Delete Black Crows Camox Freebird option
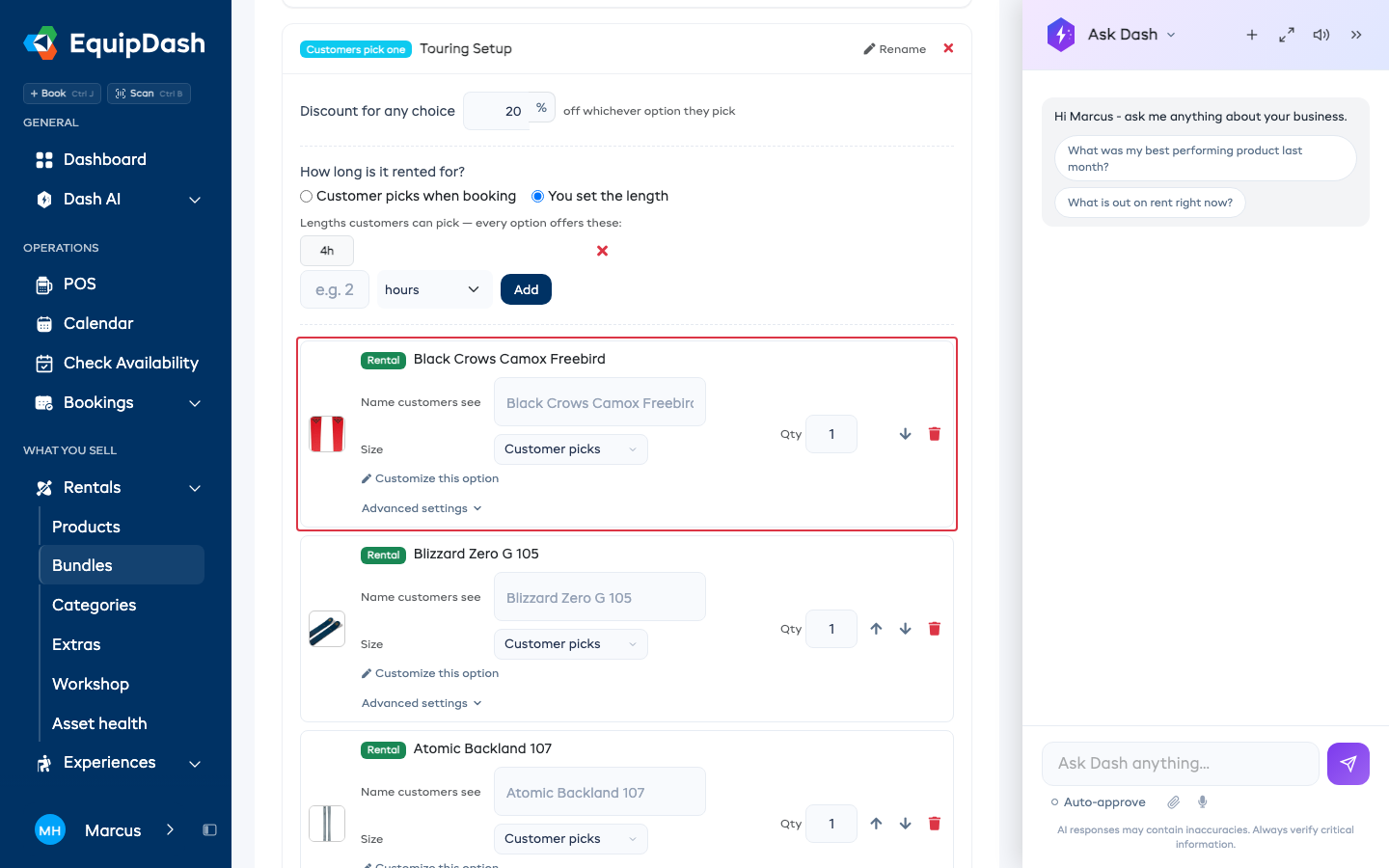This screenshot has width=1389, height=868. click(935, 434)
